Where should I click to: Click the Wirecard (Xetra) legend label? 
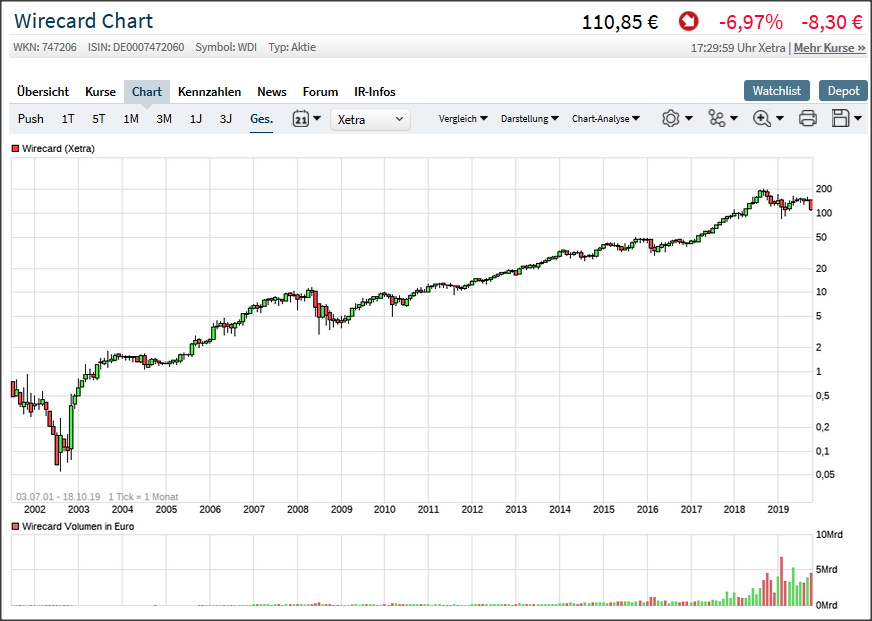[58, 149]
